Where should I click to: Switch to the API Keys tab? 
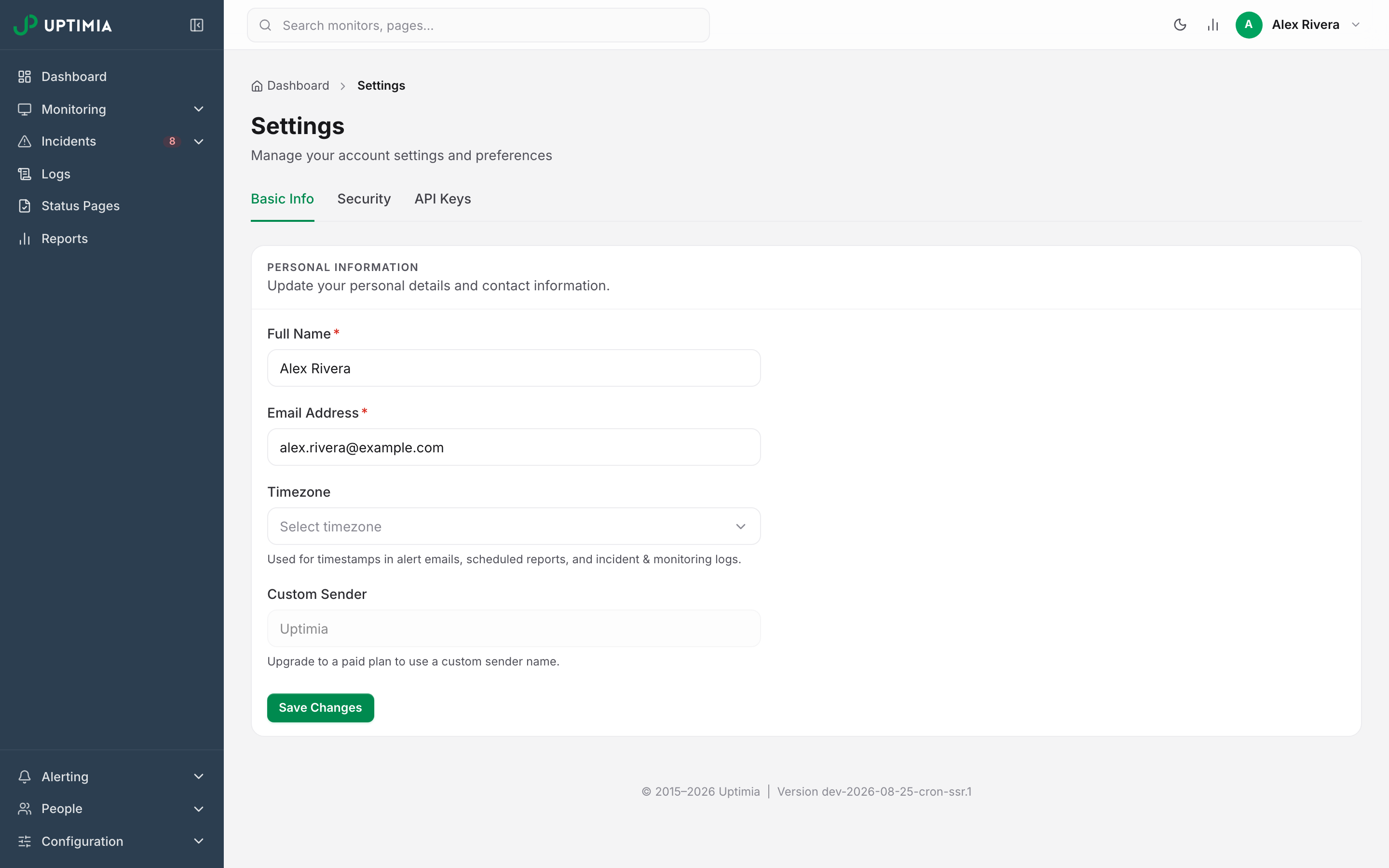[x=443, y=199]
